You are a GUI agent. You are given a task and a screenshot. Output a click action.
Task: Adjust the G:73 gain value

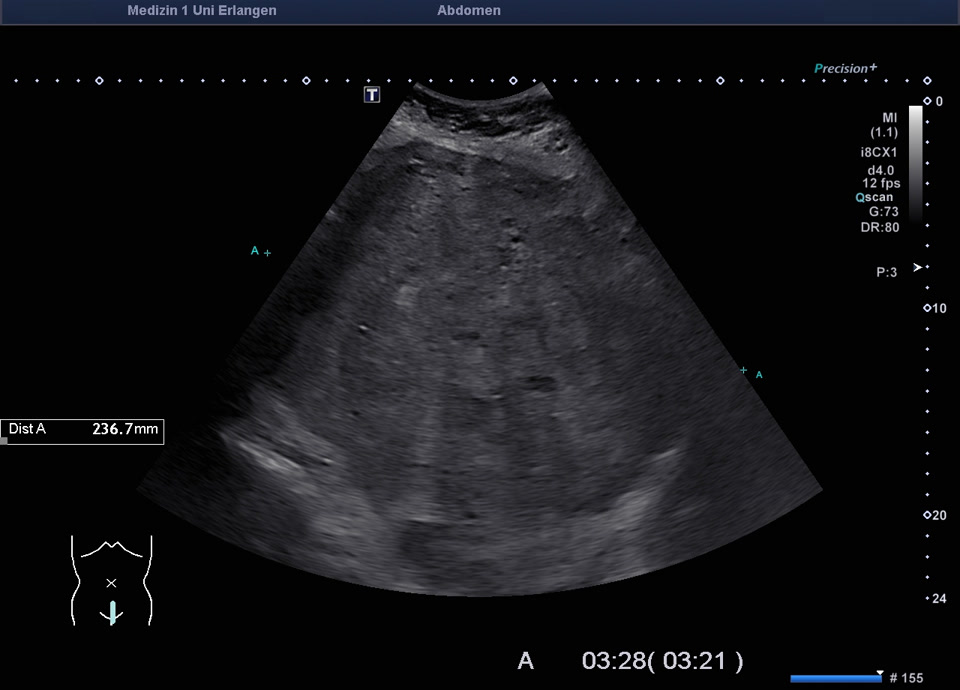pos(882,212)
